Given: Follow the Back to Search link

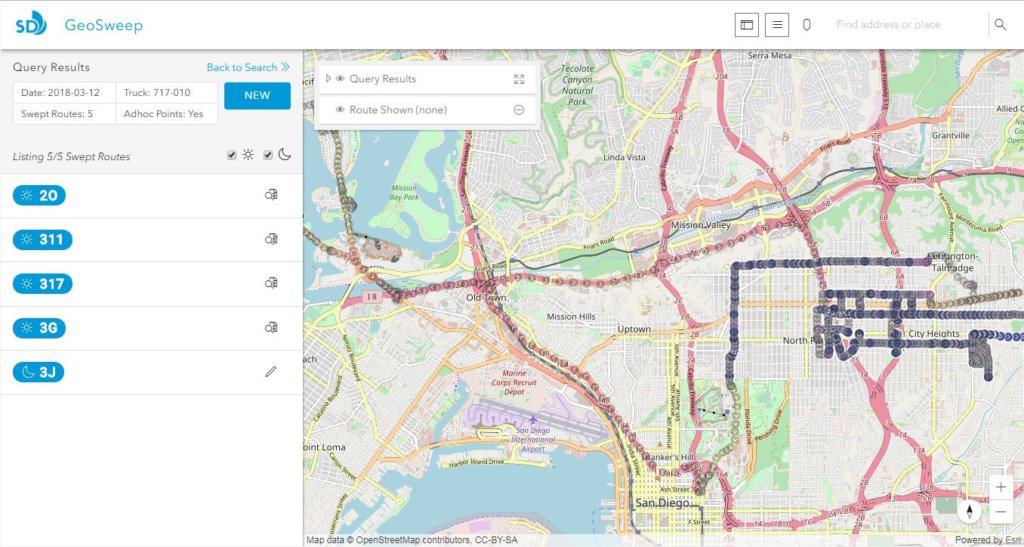Looking at the screenshot, I should tap(247, 67).
